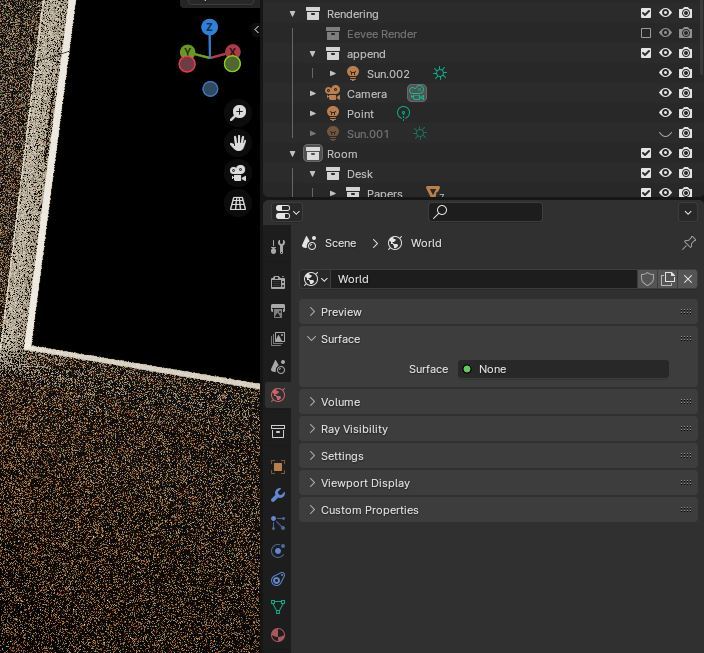Disable Sun.001 render camera toggle
The width and height of the screenshot is (704, 653).
685,133
